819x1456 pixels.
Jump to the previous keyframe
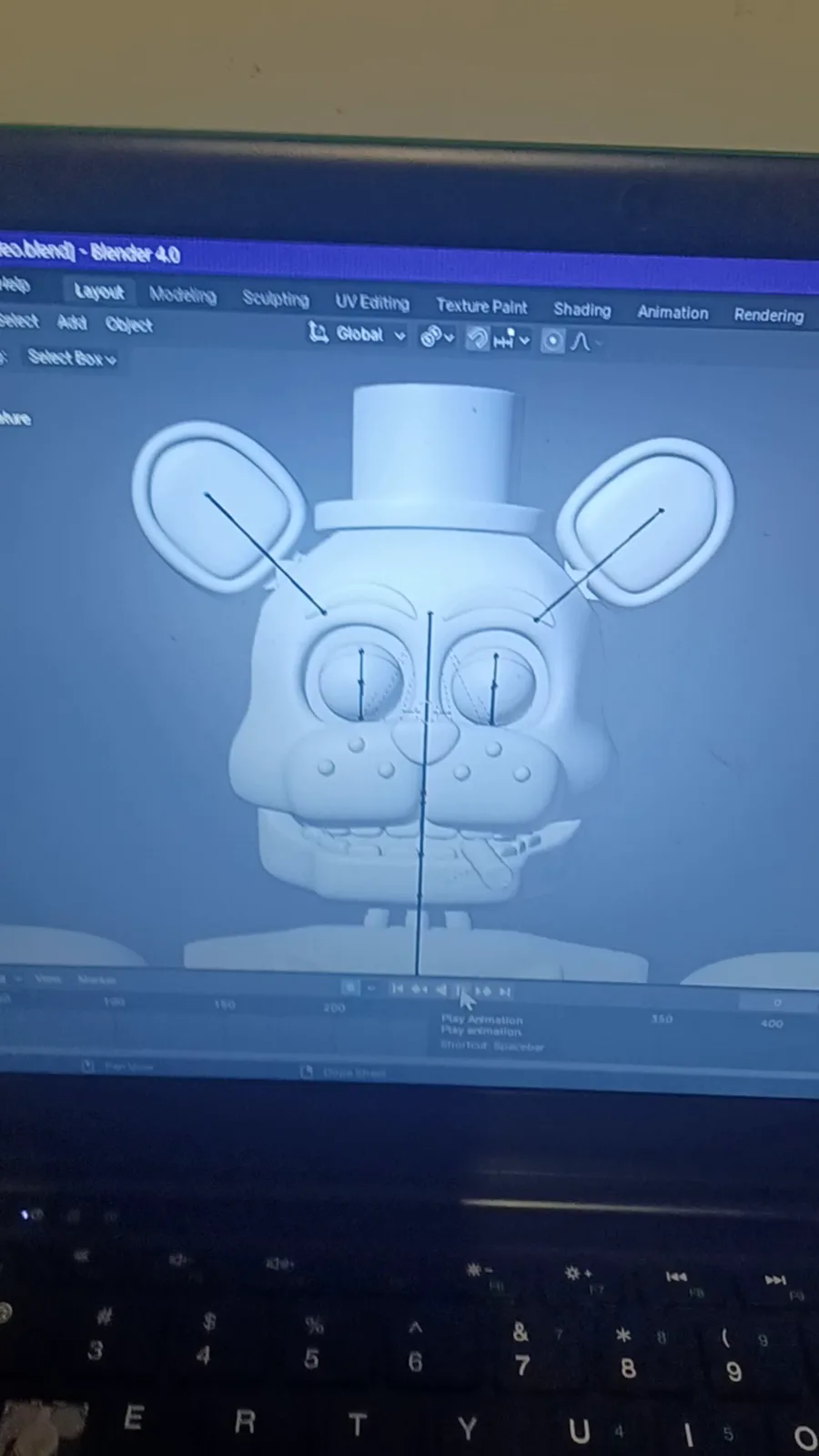[x=419, y=989]
